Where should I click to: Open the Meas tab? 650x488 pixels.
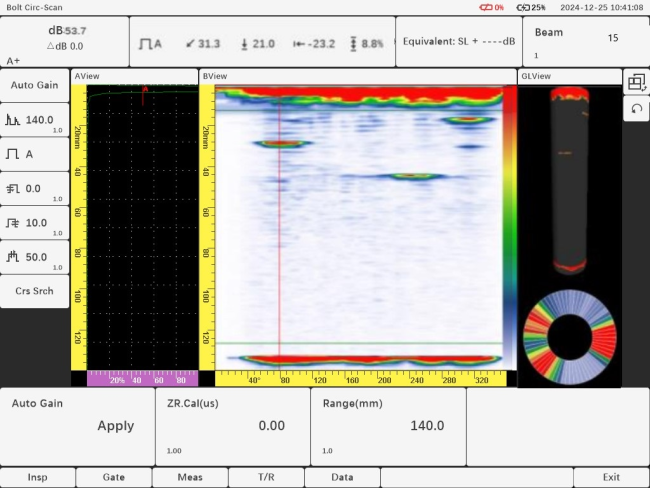tap(190, 477)
